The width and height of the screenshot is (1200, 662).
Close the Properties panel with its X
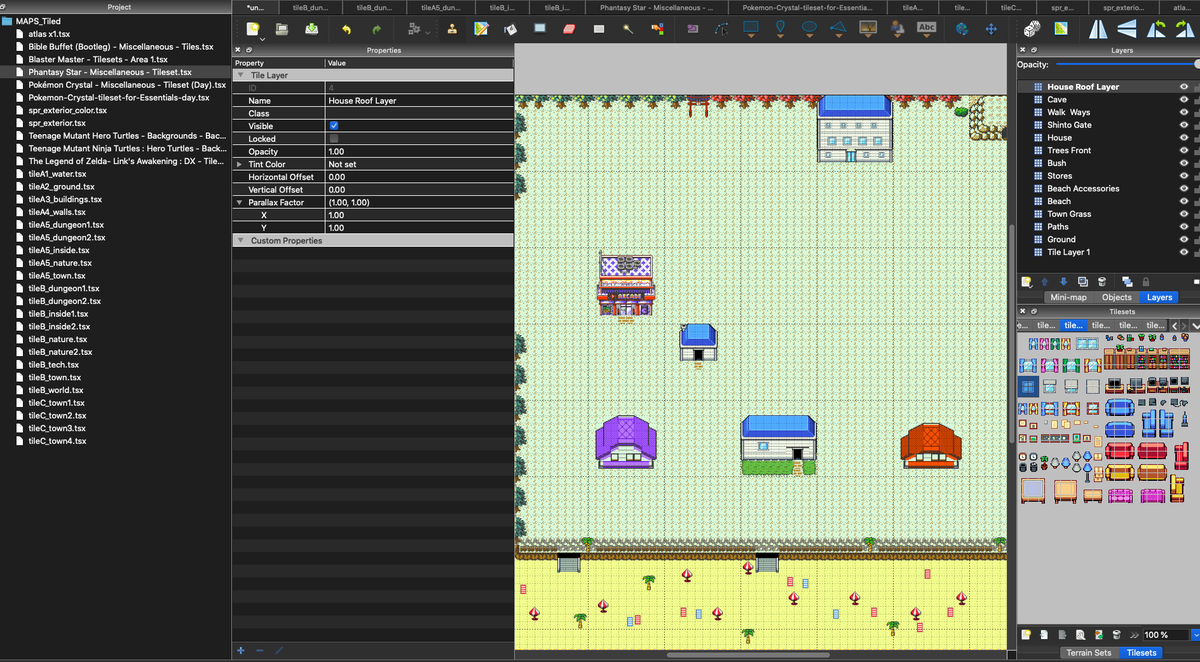[237, 50]
